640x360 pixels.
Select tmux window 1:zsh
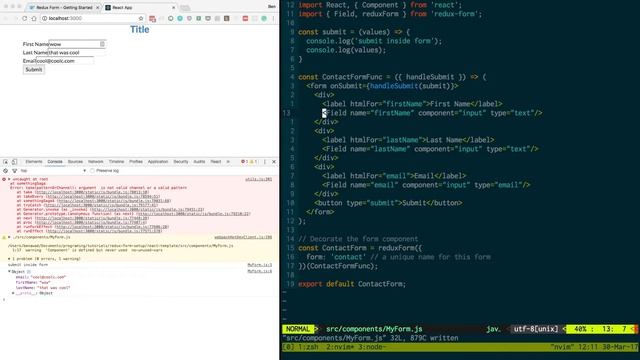point(307,347)
